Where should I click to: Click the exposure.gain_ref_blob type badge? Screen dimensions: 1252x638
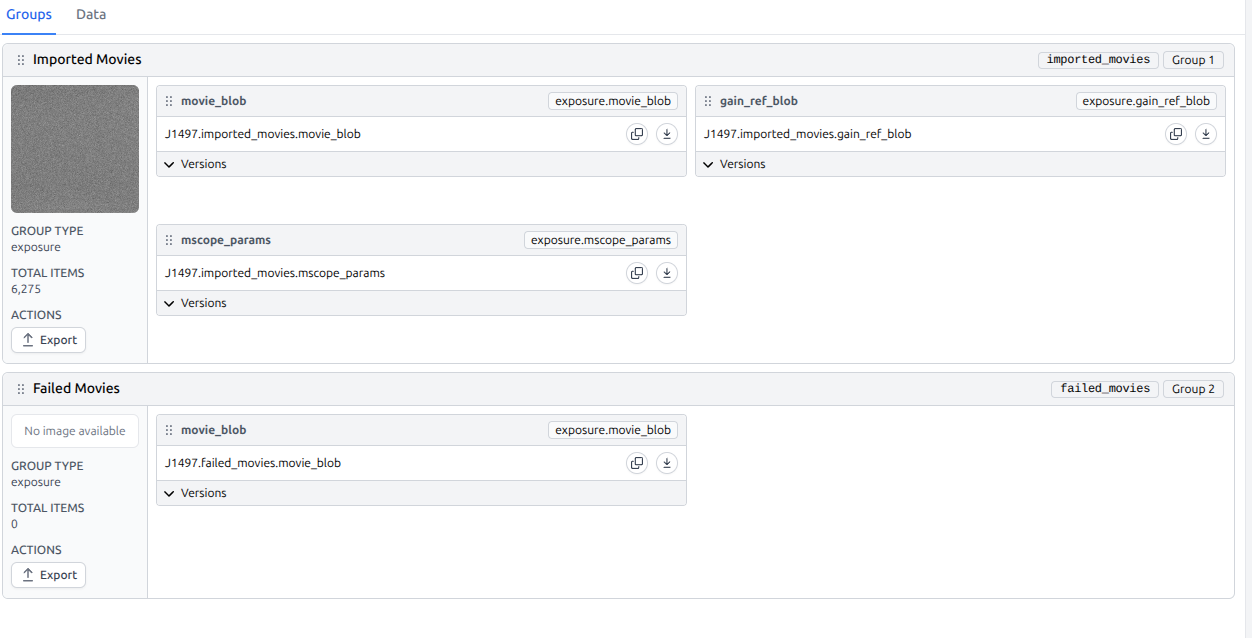[1146, 101]
